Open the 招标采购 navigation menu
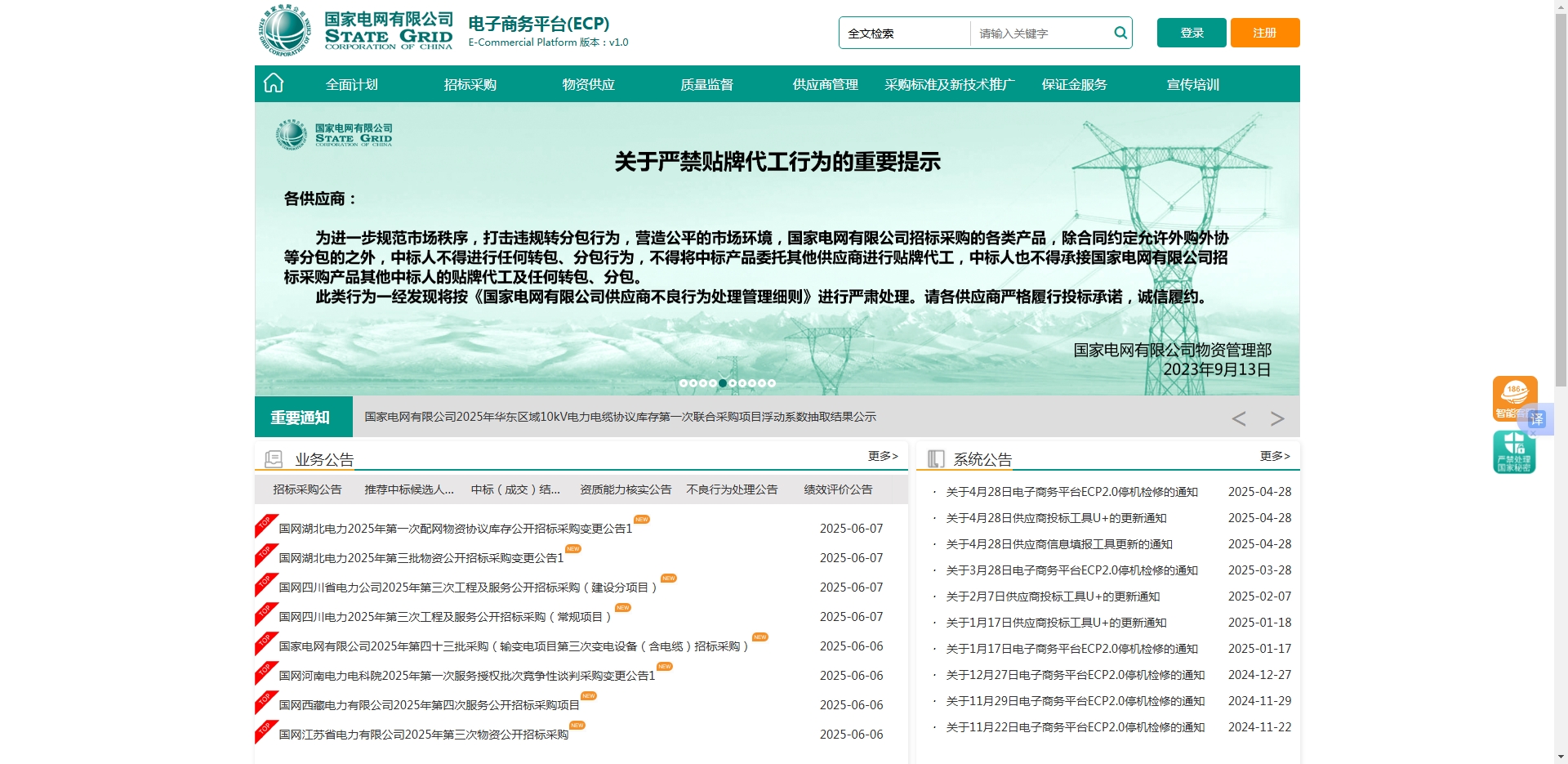The height and width of the screenshot is (764, 1568). pyautogui.click(x=470, y=84)
